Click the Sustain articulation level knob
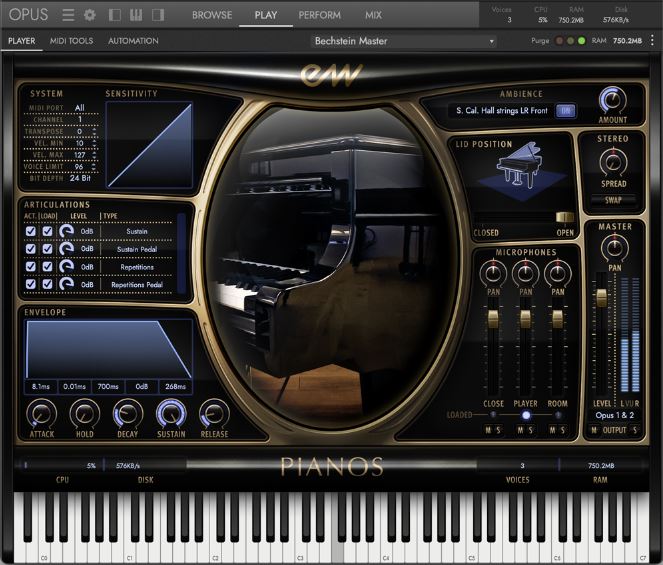663x565 pixels. [x=66, y=231]
